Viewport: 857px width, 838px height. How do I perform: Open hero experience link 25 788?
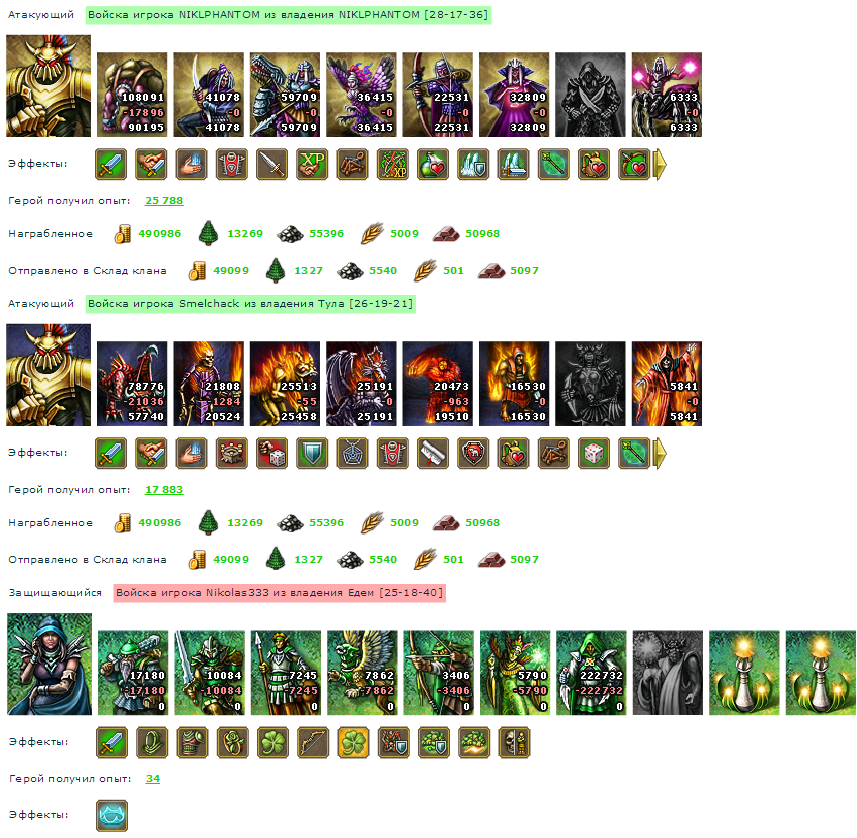click(164, 201)
